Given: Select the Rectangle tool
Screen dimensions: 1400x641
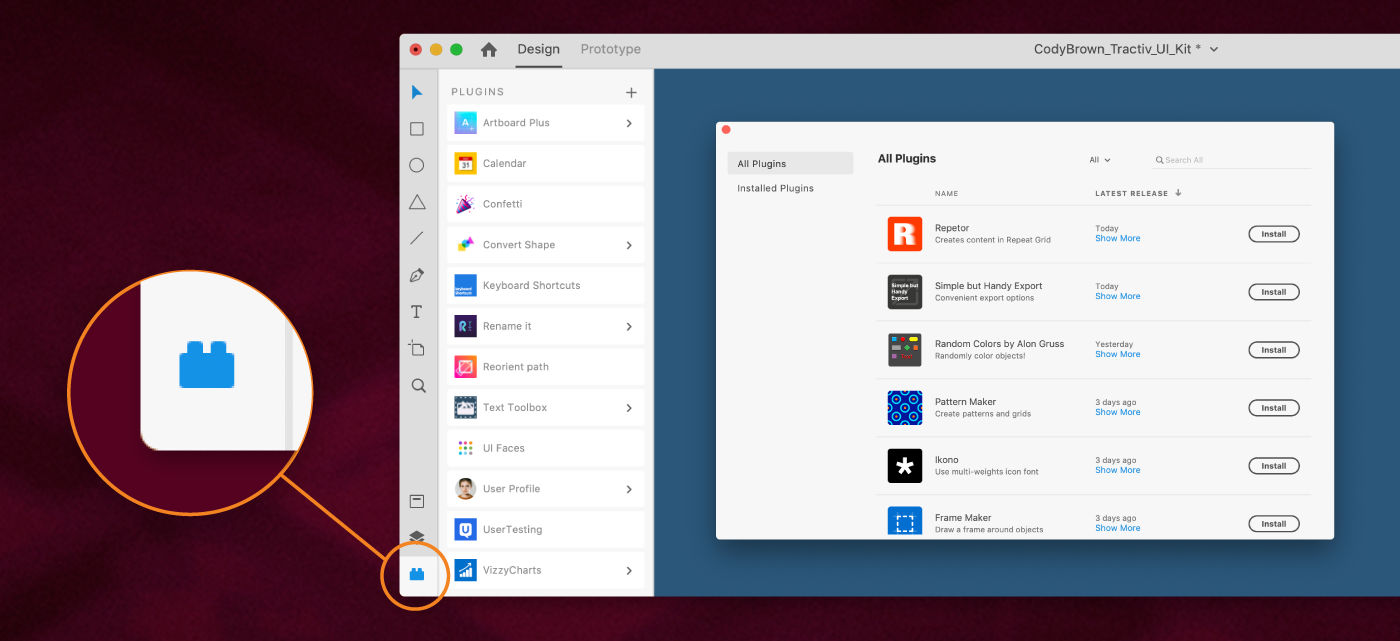Looking at the screenshot, I should click(416, 128).
